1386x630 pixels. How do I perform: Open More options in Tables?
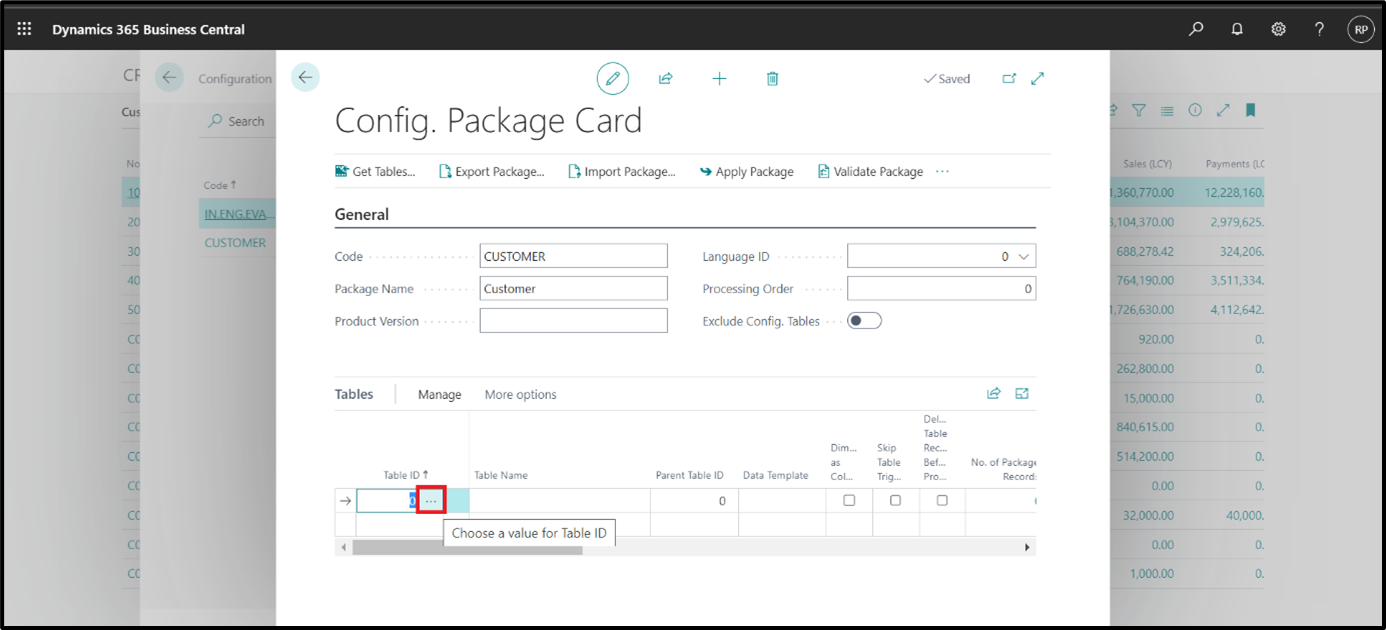click(x=521, y=394)
